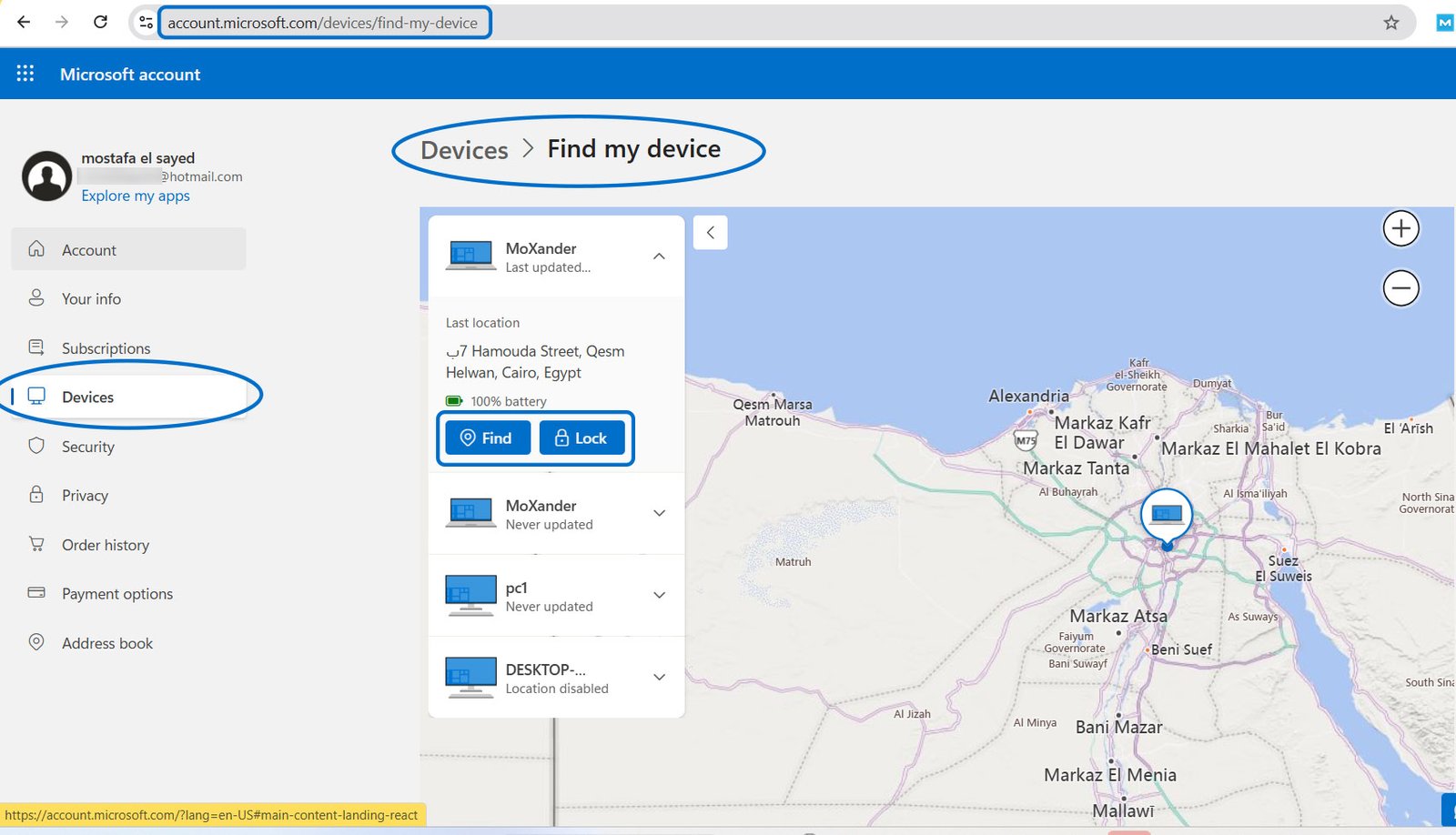
Task: Click the pc1 desktop computer icon
Action: coord(470,596)
